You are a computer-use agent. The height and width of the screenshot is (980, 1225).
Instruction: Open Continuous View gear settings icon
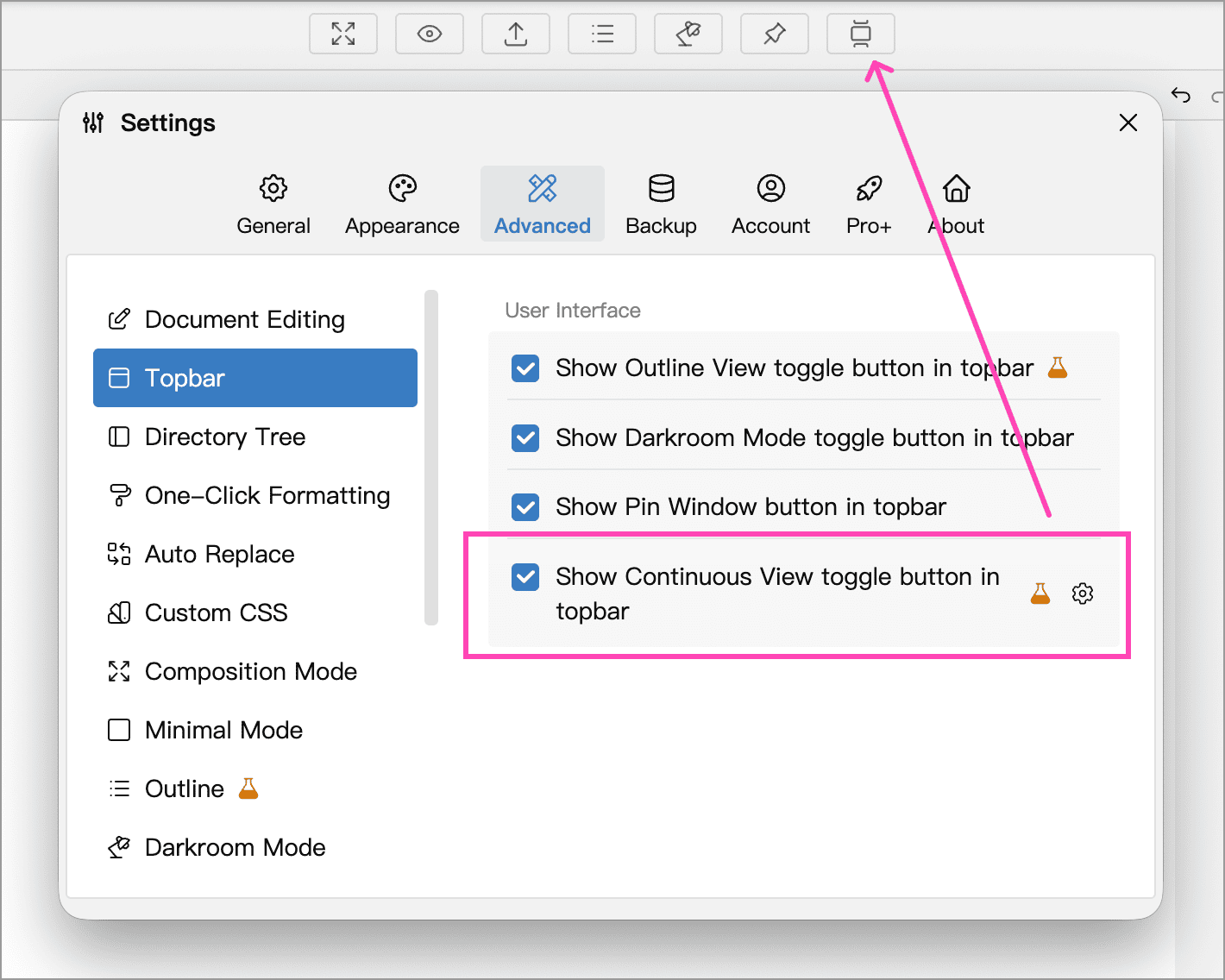(x=1083, y=594)
